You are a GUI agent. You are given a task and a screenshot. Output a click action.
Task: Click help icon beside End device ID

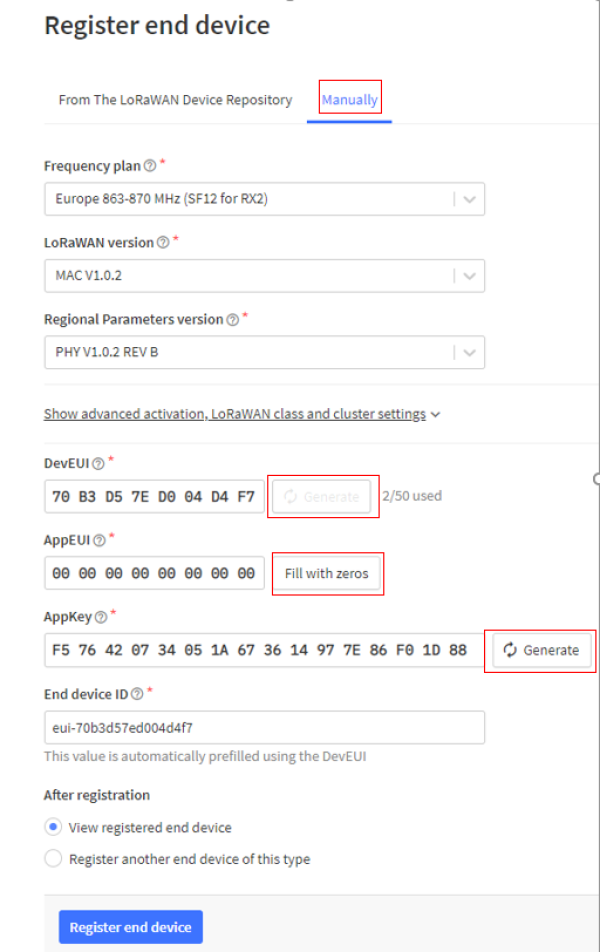(136, 693)
